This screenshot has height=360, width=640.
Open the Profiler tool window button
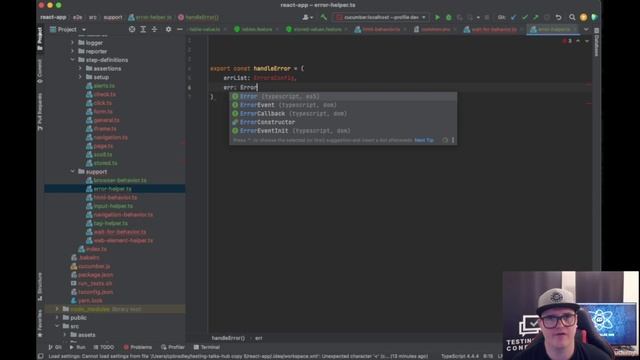173,347
